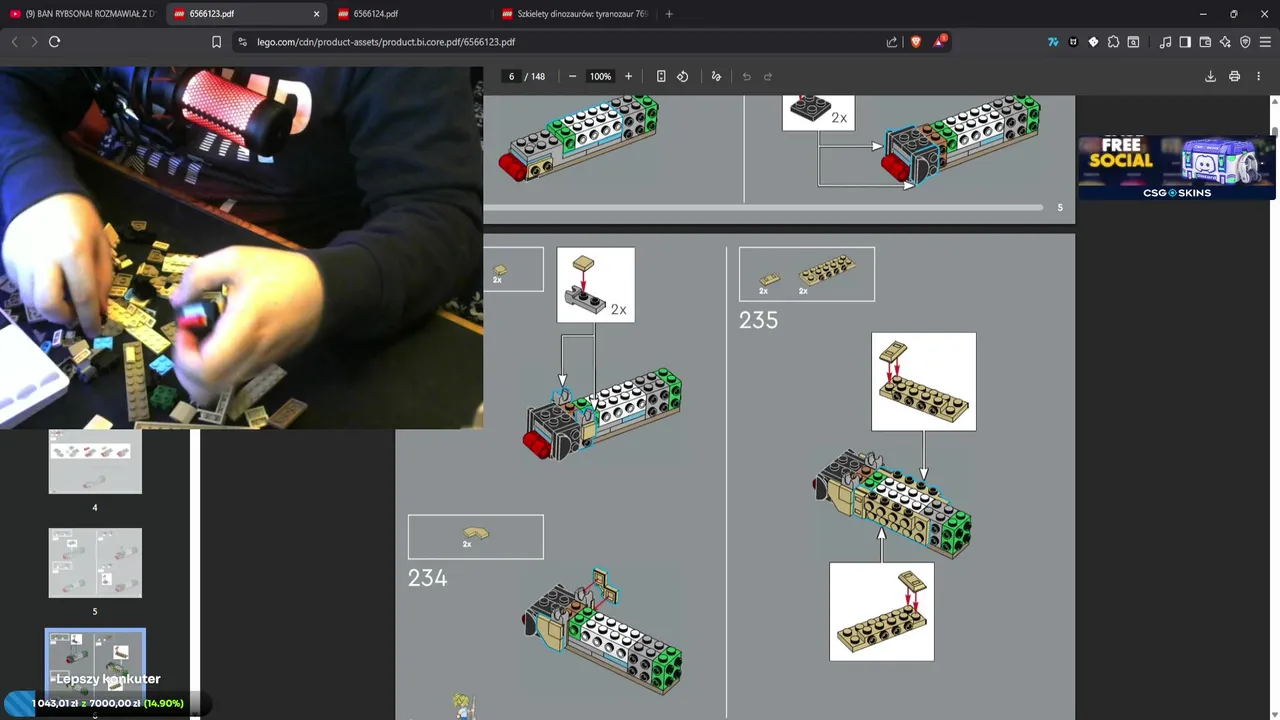Switch to Szkielety dinozaurów tab
1280x720 pixels.
575,14
